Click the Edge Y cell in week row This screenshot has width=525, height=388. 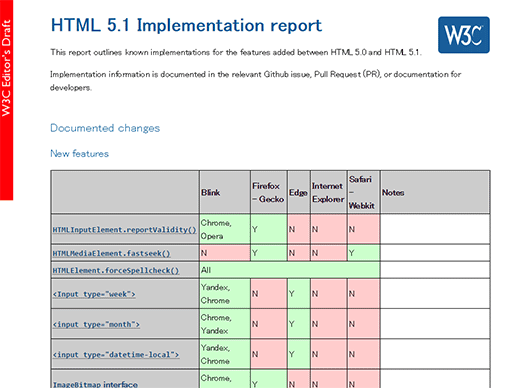298,294
